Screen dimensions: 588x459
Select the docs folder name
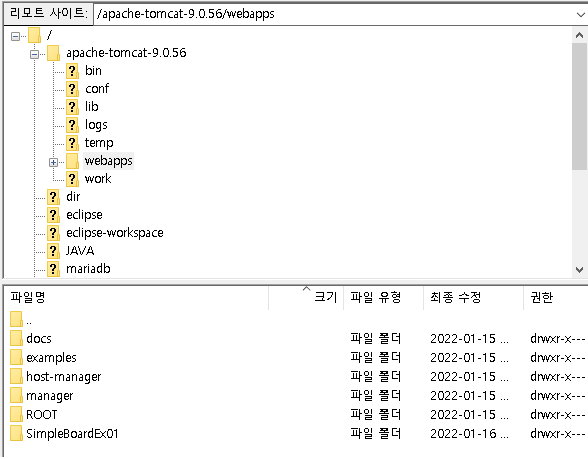coord(39,339)
